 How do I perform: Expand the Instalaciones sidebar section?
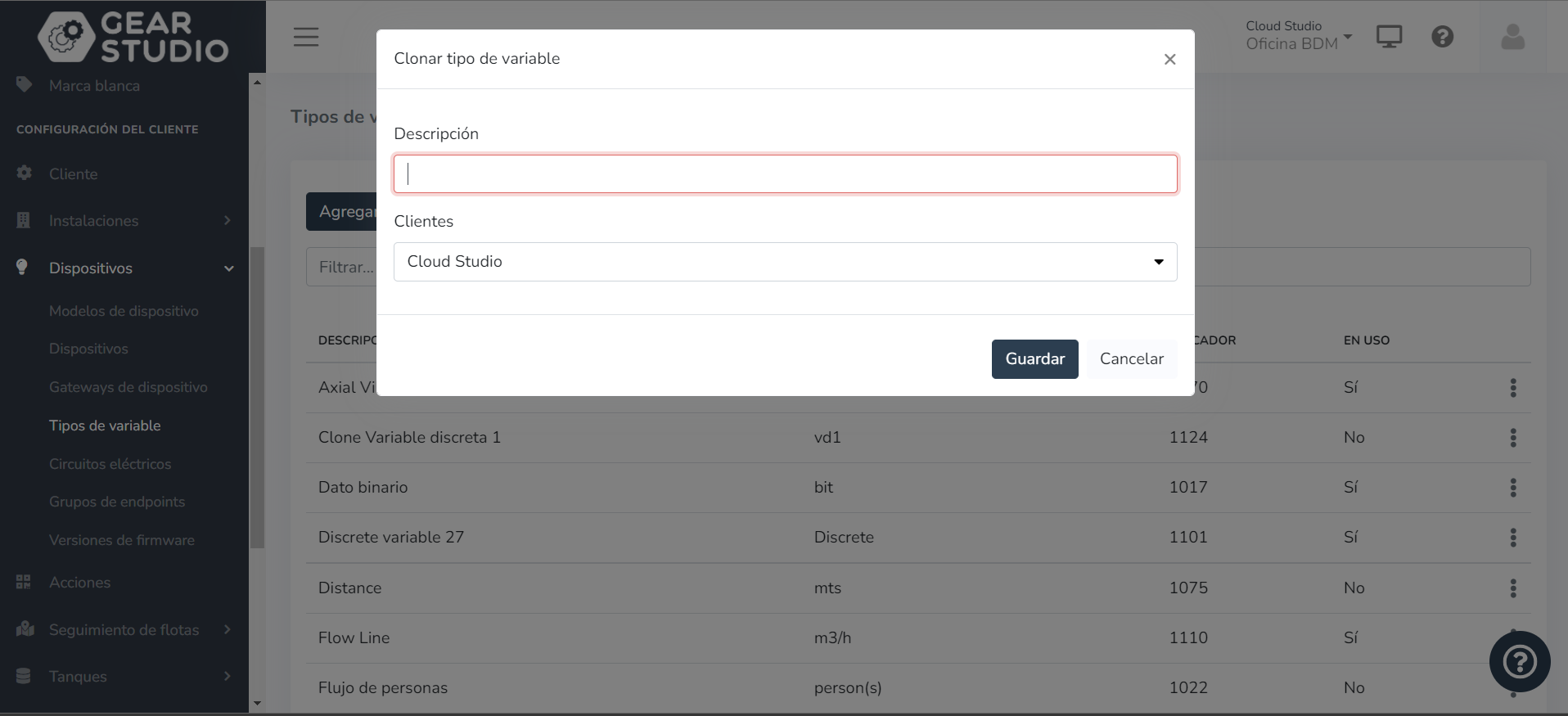coord(123,221)
